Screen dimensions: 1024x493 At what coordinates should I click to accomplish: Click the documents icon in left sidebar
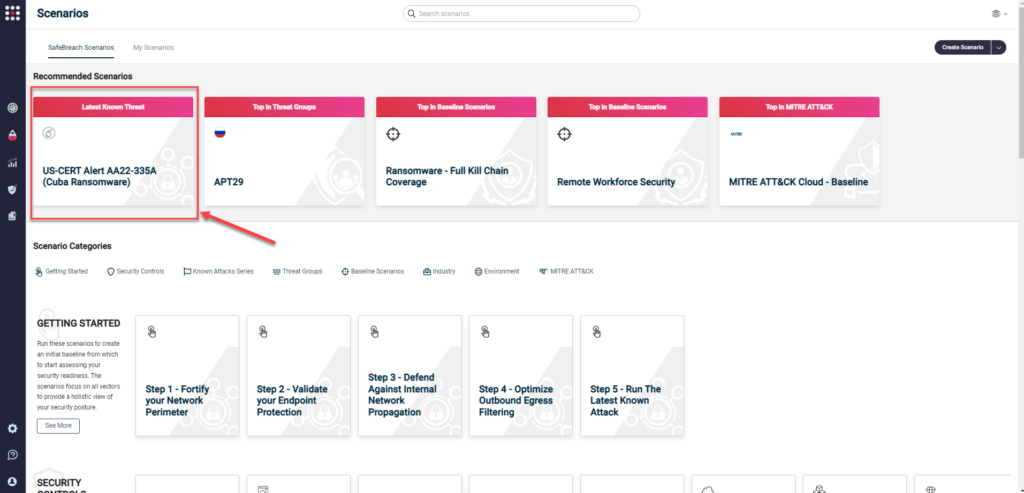coord(12,215)
